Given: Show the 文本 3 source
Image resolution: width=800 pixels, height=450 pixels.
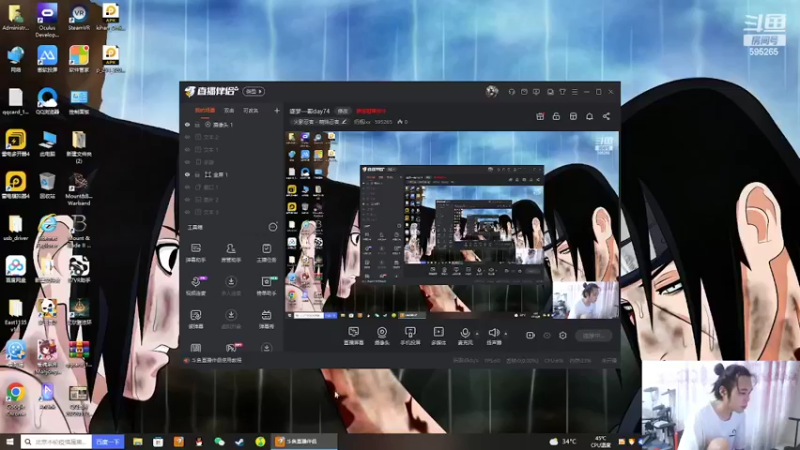Looking at the screenshot, I should [x=187, y=212].
